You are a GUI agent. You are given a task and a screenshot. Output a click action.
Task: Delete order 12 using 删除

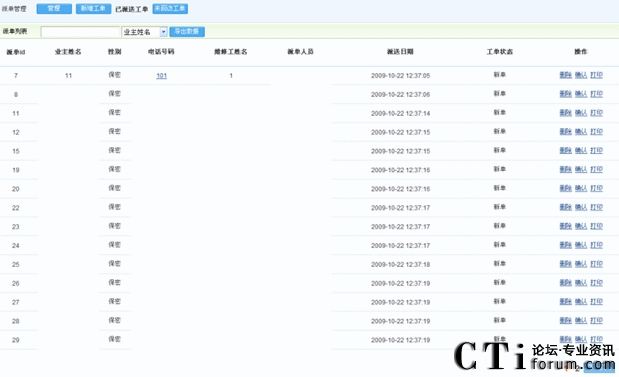click(565, 132)
